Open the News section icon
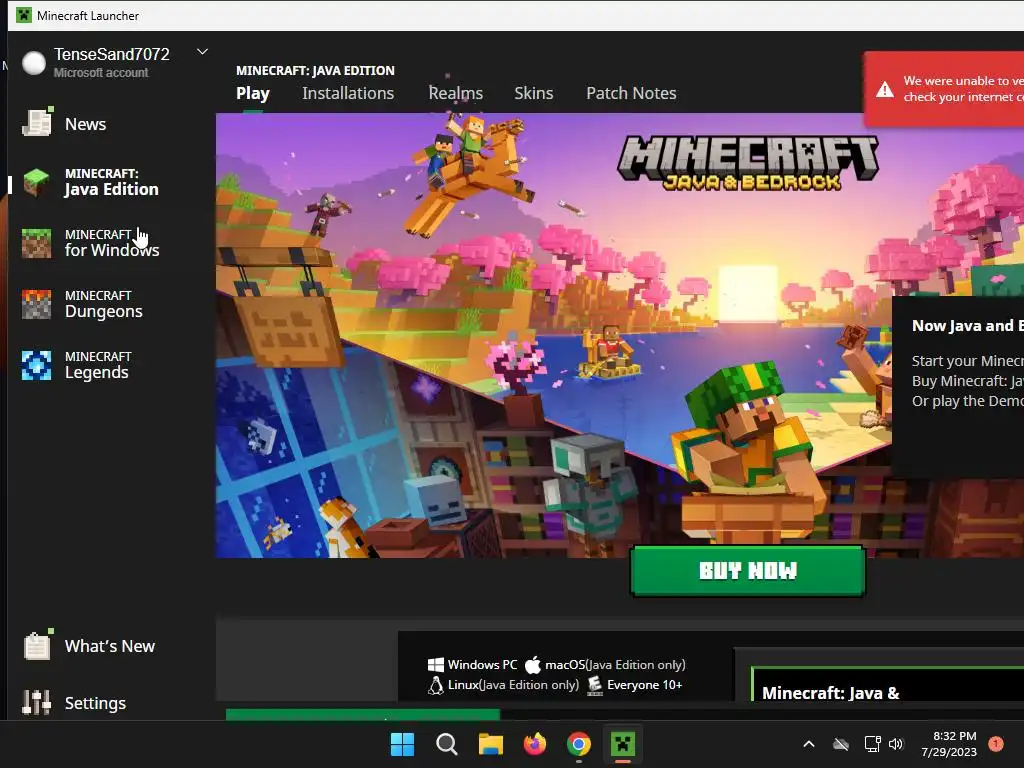This screenshot has height=768, width=1024. pos(37,122)
